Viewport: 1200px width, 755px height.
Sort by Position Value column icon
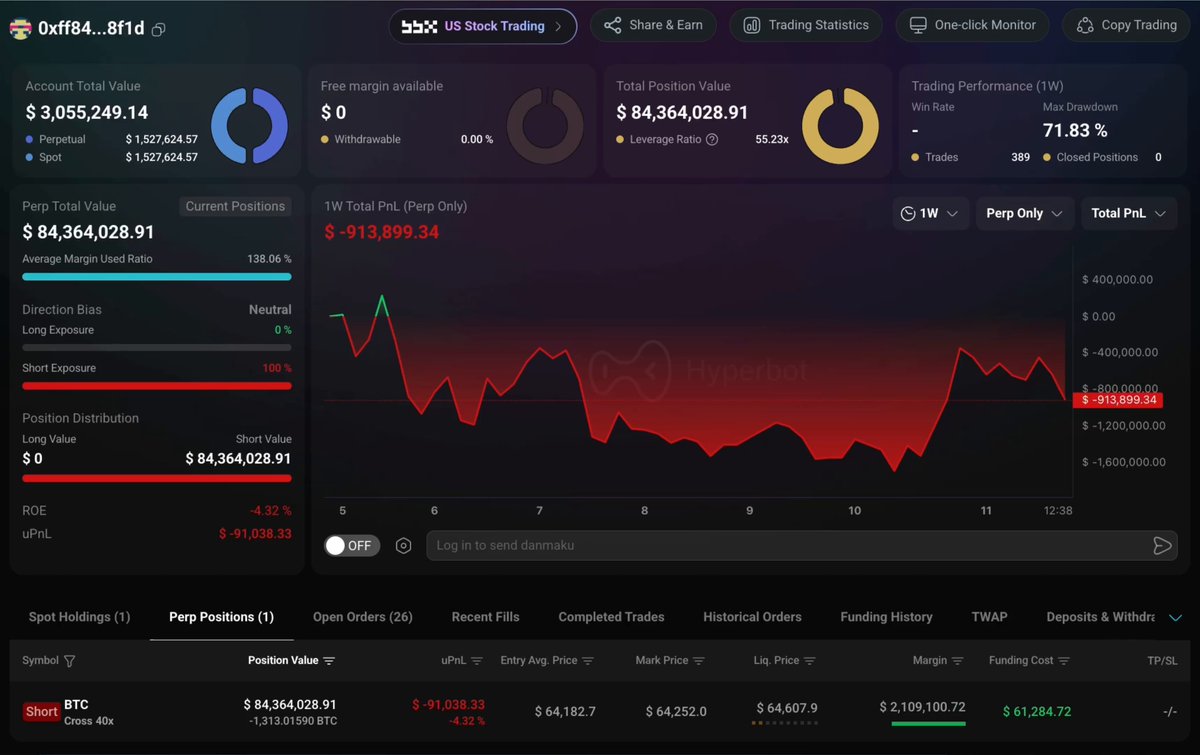[x=329, y=661]
